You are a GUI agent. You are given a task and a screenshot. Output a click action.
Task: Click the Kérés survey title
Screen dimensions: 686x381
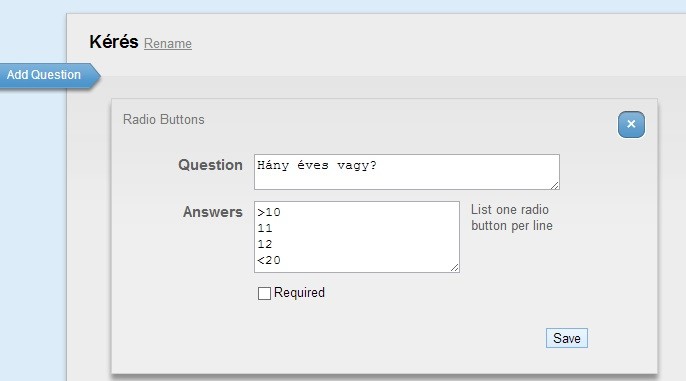(x=114, y=42)
